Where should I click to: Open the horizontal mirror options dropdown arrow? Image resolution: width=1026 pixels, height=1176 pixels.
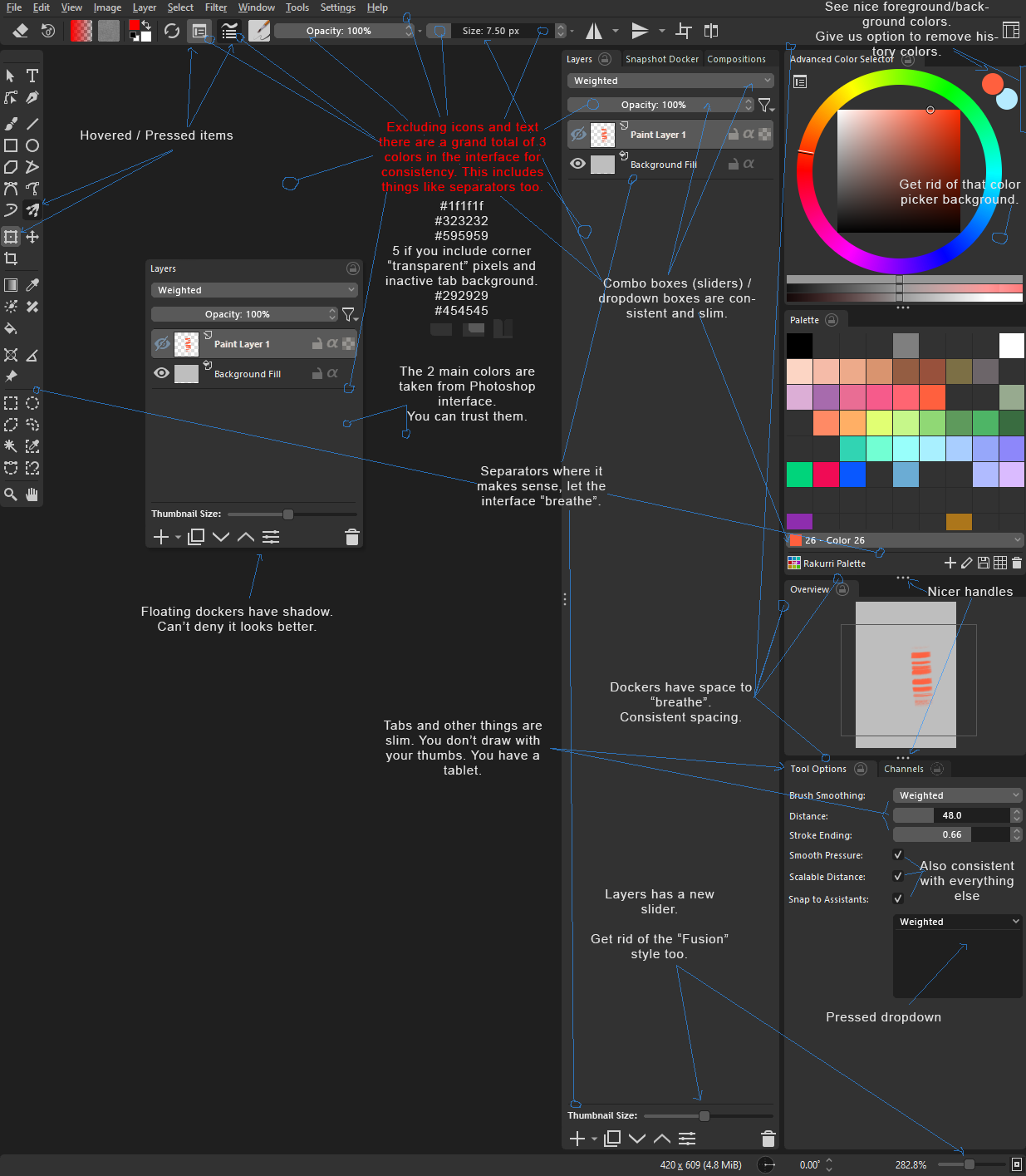tap(616, 31)
